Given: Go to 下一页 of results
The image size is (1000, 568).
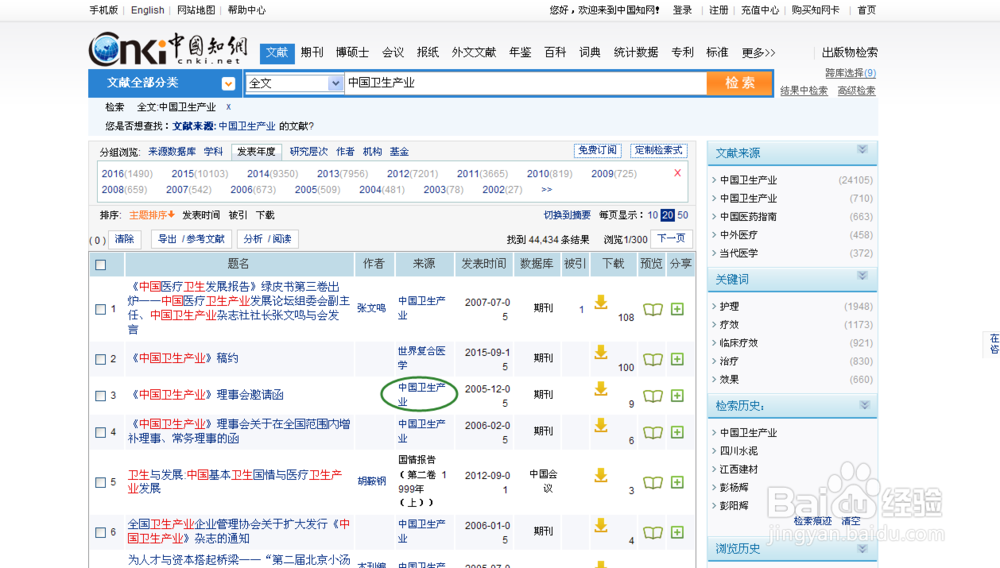Looking at the screenshot, I should (x=671, y=238).
